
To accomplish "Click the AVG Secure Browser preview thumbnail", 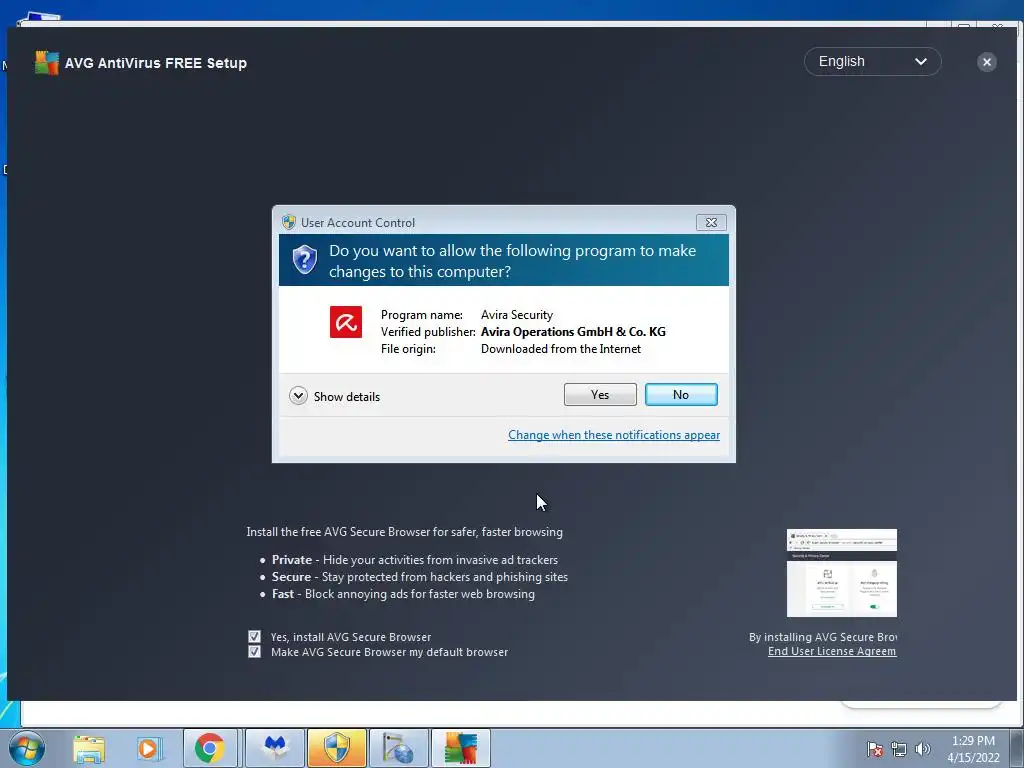I will pos(842,573).
